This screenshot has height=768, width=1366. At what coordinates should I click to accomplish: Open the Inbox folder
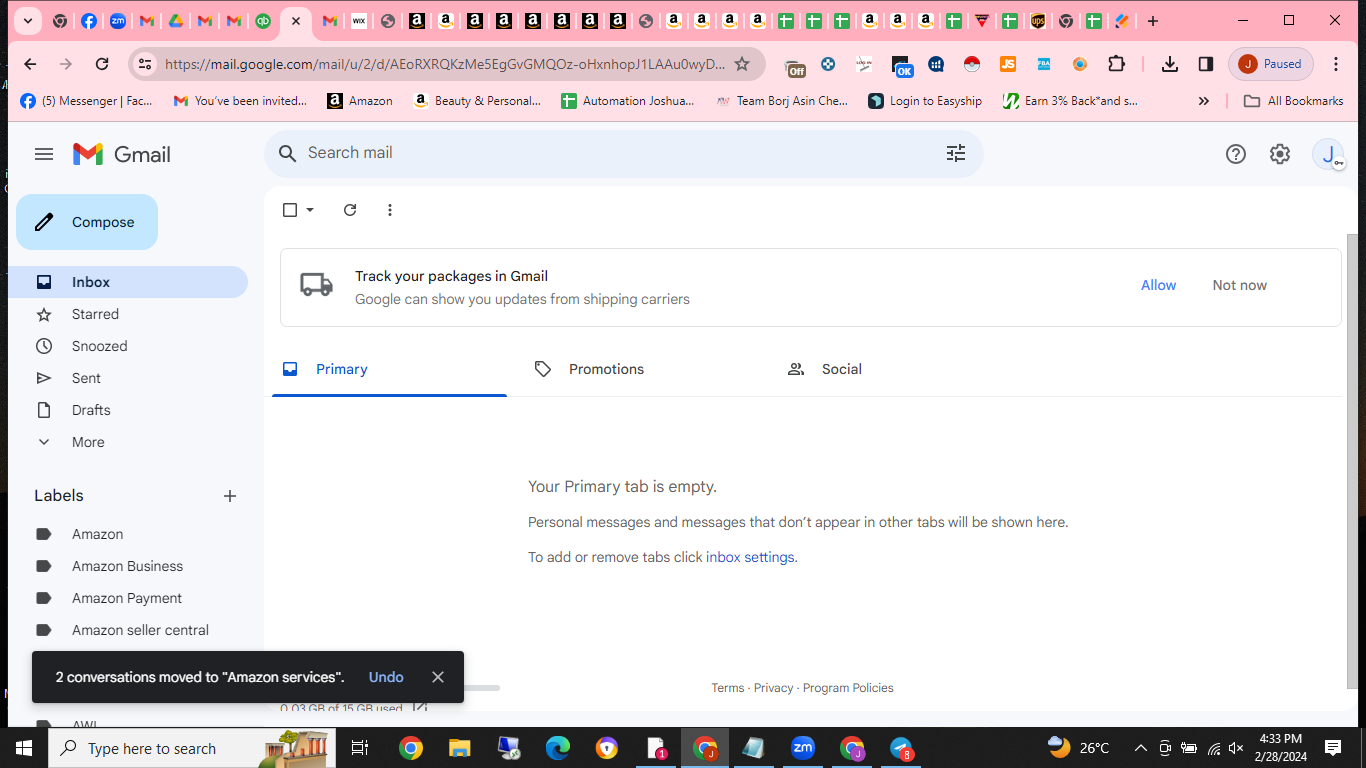pos(128,282)
